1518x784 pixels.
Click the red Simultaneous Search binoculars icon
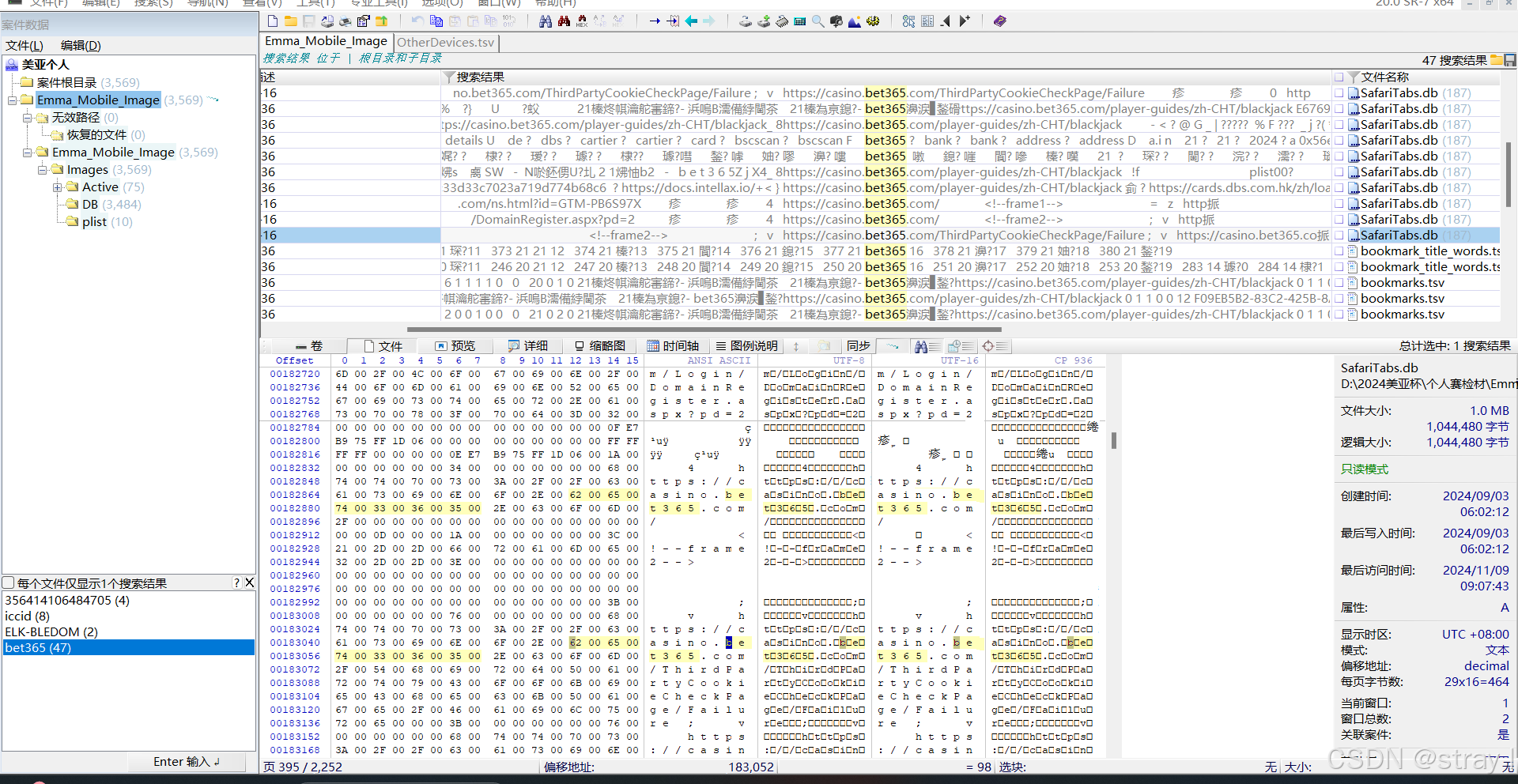coord(564,21)
